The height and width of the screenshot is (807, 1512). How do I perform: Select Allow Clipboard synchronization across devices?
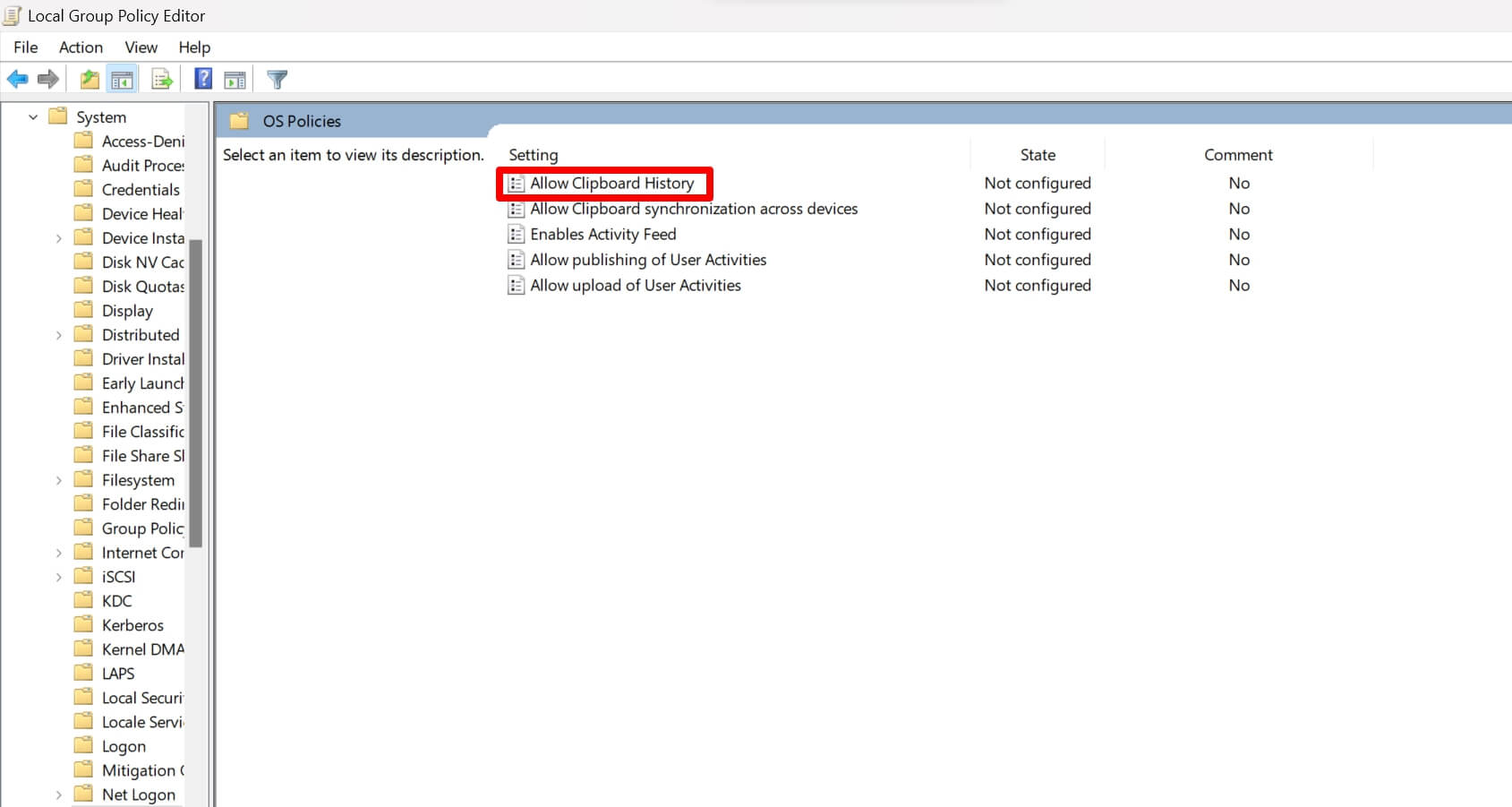pos(694,209)
